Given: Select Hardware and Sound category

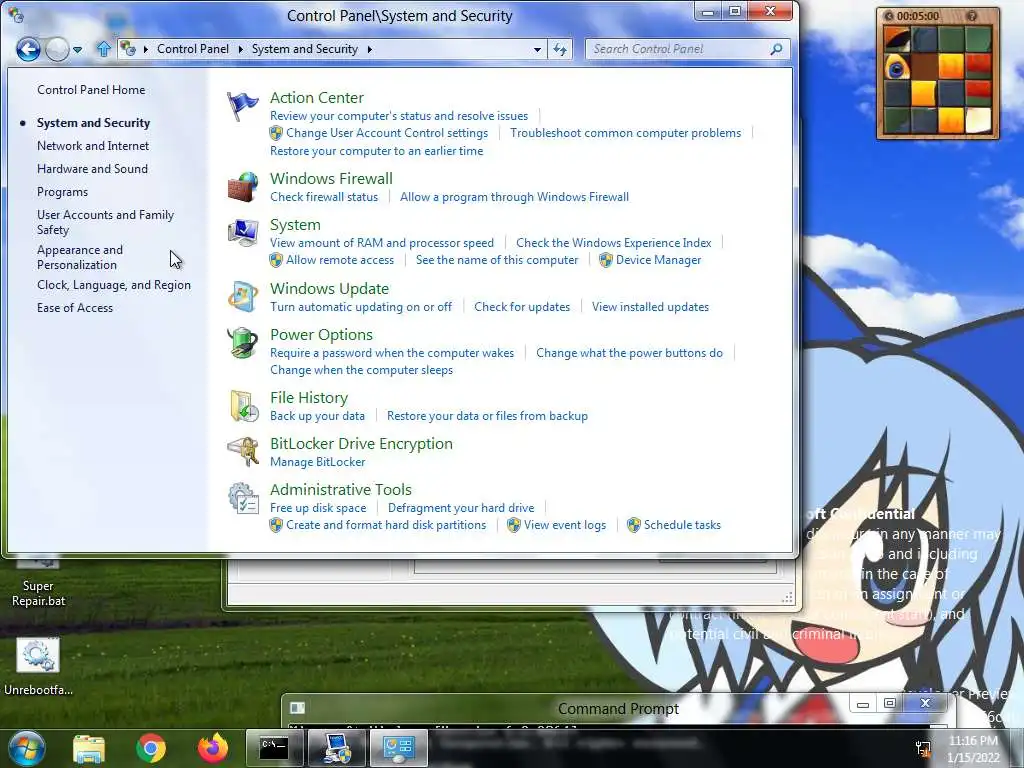Looking at the screenshot, I should click(x=92, y=168).
